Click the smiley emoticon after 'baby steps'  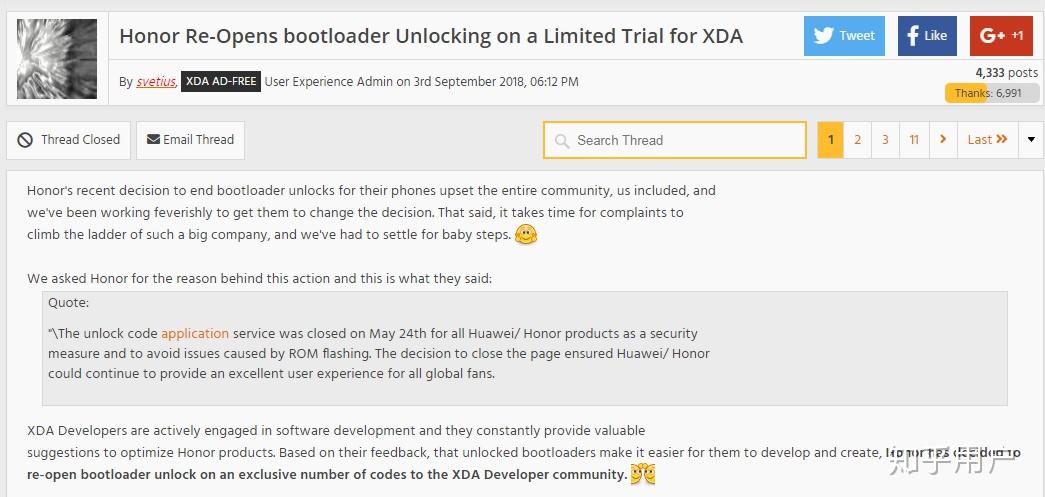[526, 236]
